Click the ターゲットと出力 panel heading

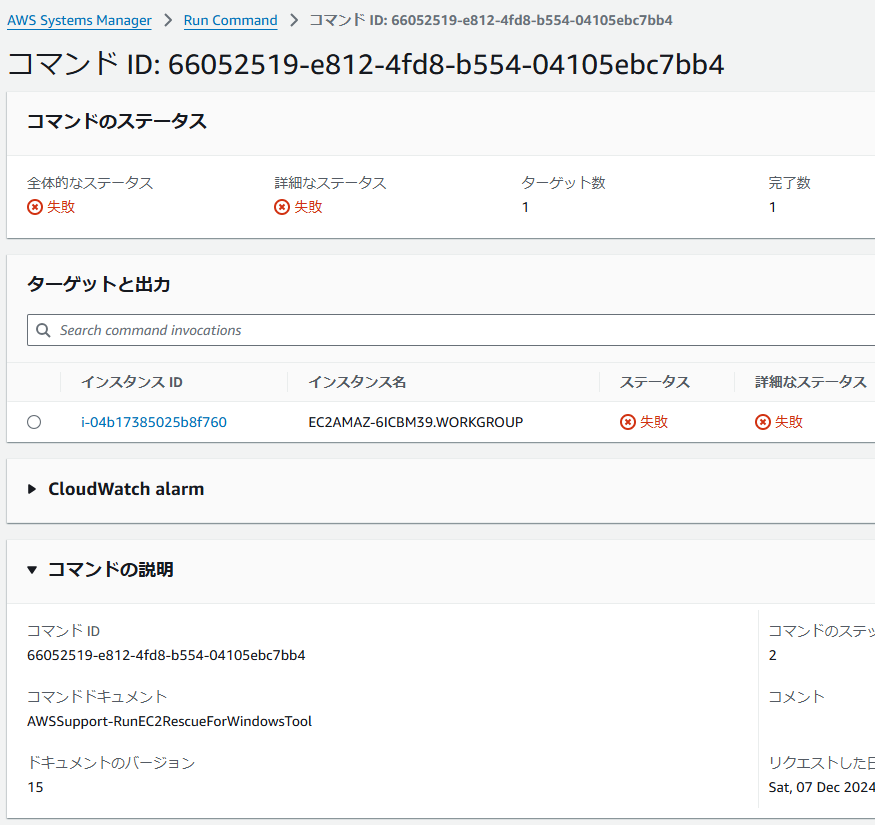99,285
